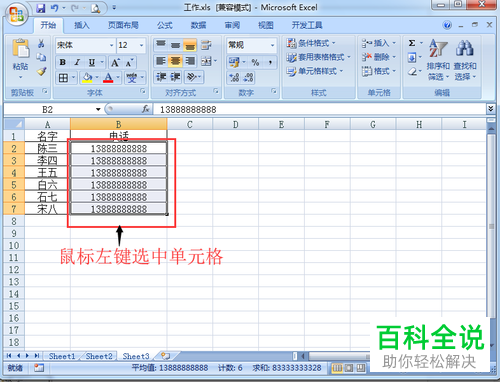
Task: Activate the Format Painter brush
Action: [x=41, y=71]
